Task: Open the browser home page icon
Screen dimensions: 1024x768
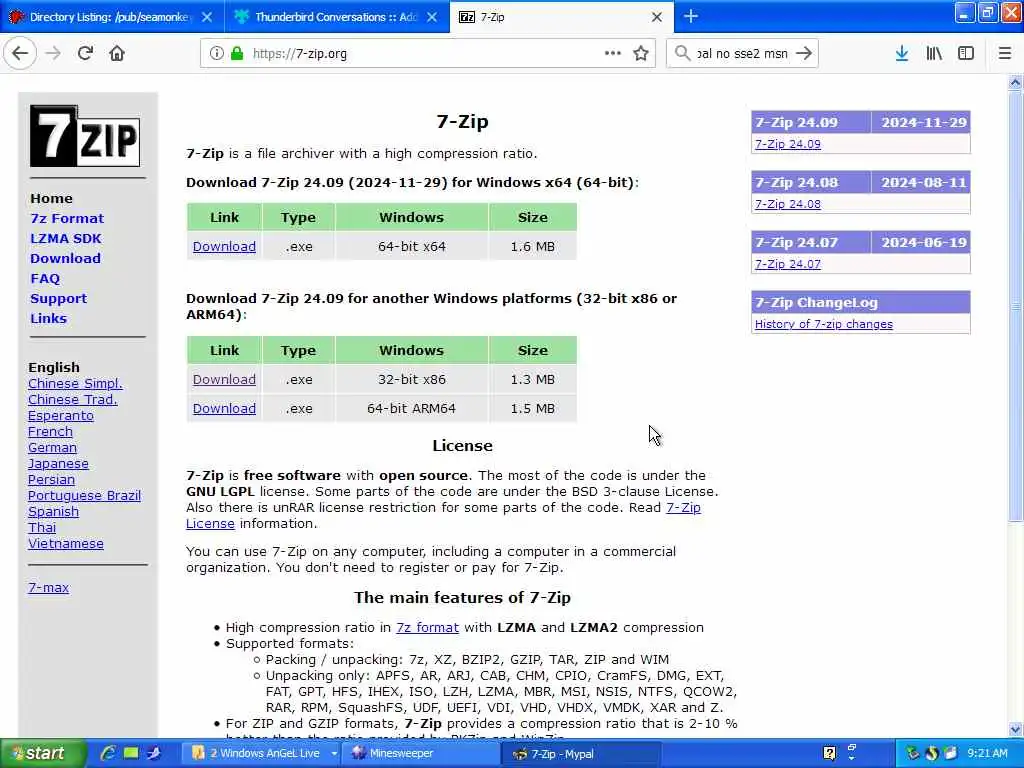Action: pyautogui.click(x=117, y=53)
